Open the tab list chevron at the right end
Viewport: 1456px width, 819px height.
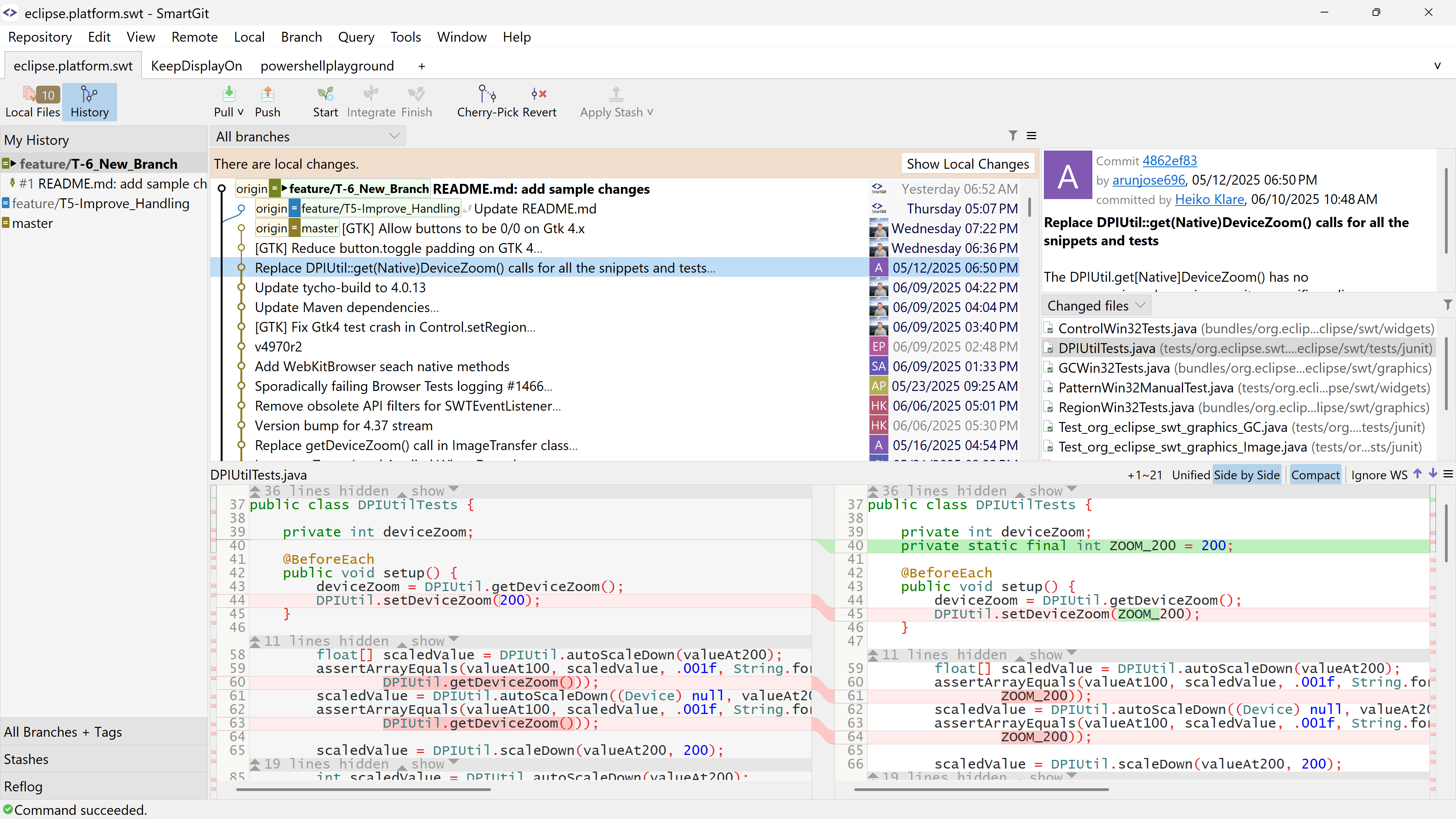(1437, 66)
